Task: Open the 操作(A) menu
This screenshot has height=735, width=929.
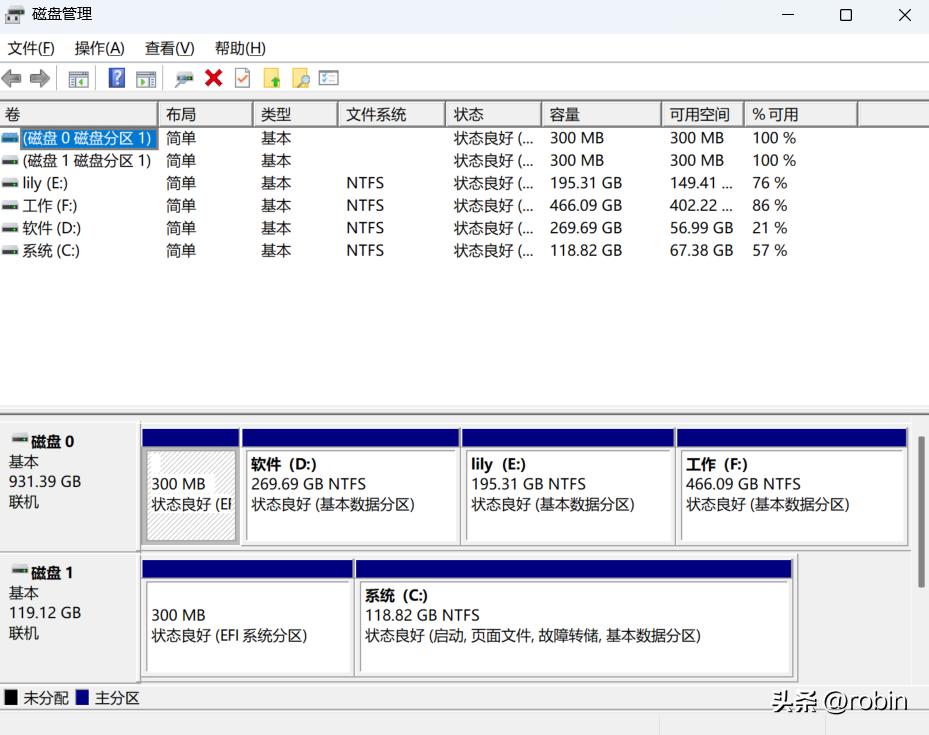Action: coord(98,48)
